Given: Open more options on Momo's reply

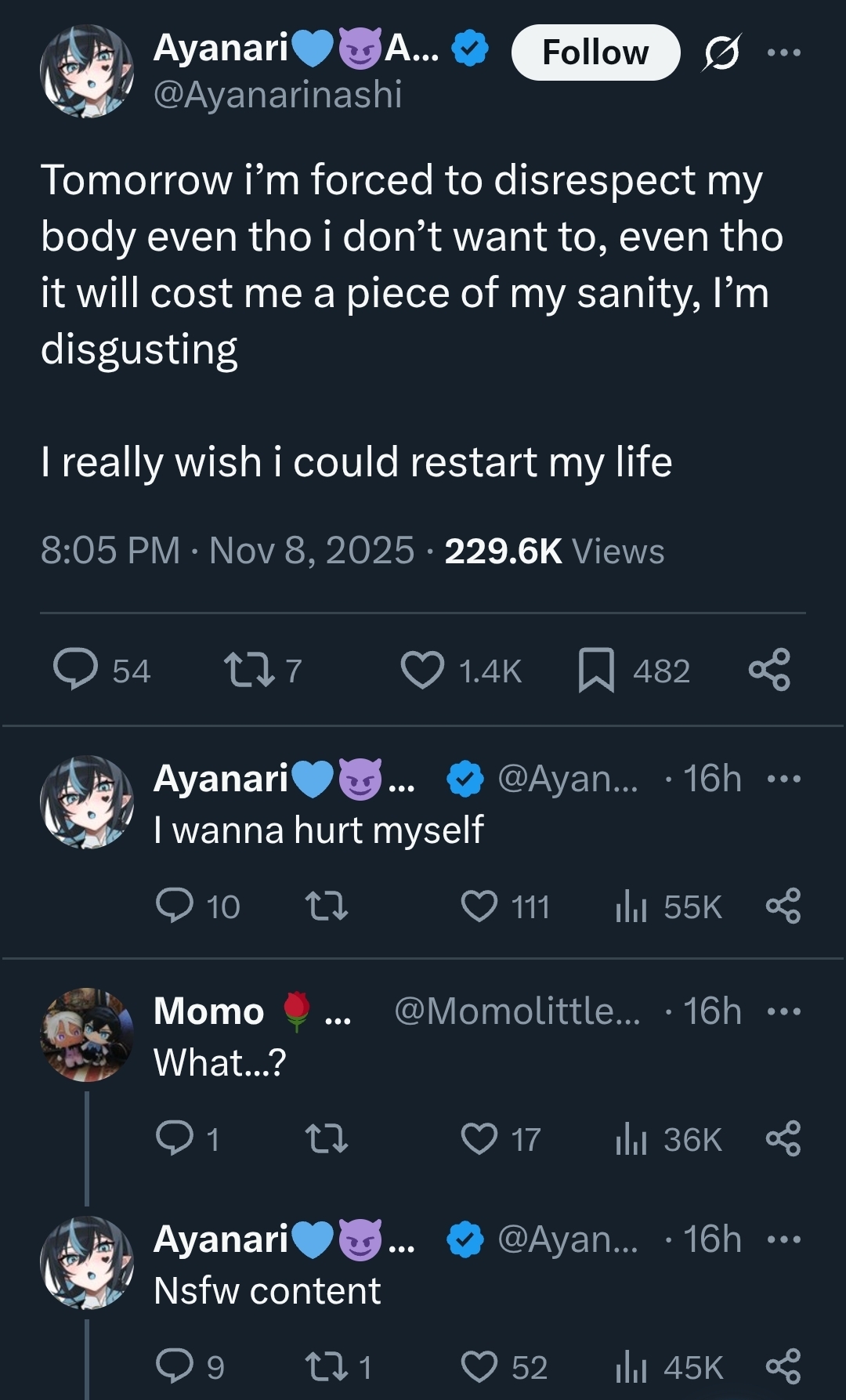Looking at the screenshot, I should point(783,1011).
